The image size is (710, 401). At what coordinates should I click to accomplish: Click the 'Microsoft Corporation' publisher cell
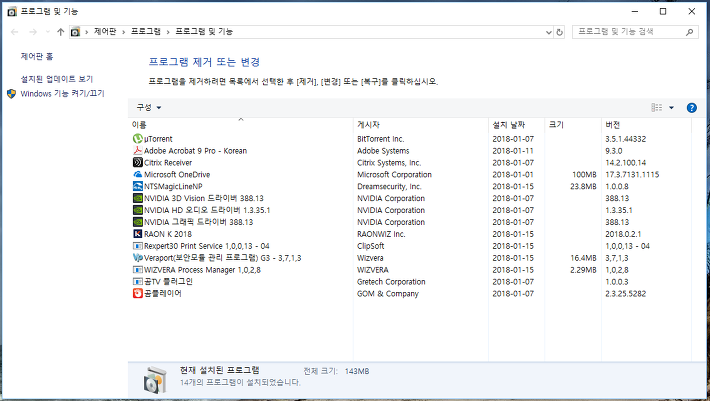[394, 174]
